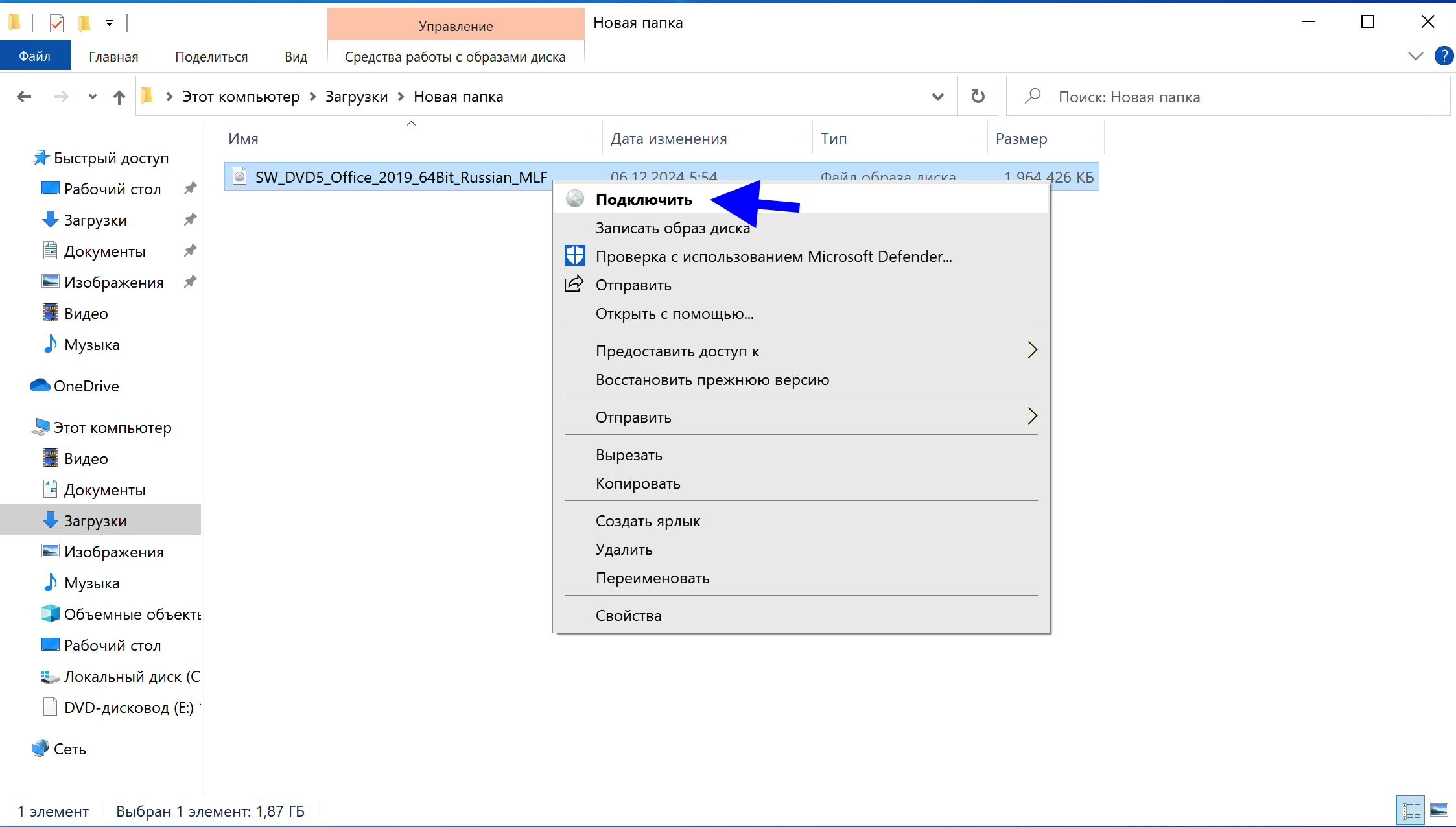Image resolution: width=1456 pixels, height=827 pixels.
Task: Open Музыка under Быстрый доступ
Action: 91,344
